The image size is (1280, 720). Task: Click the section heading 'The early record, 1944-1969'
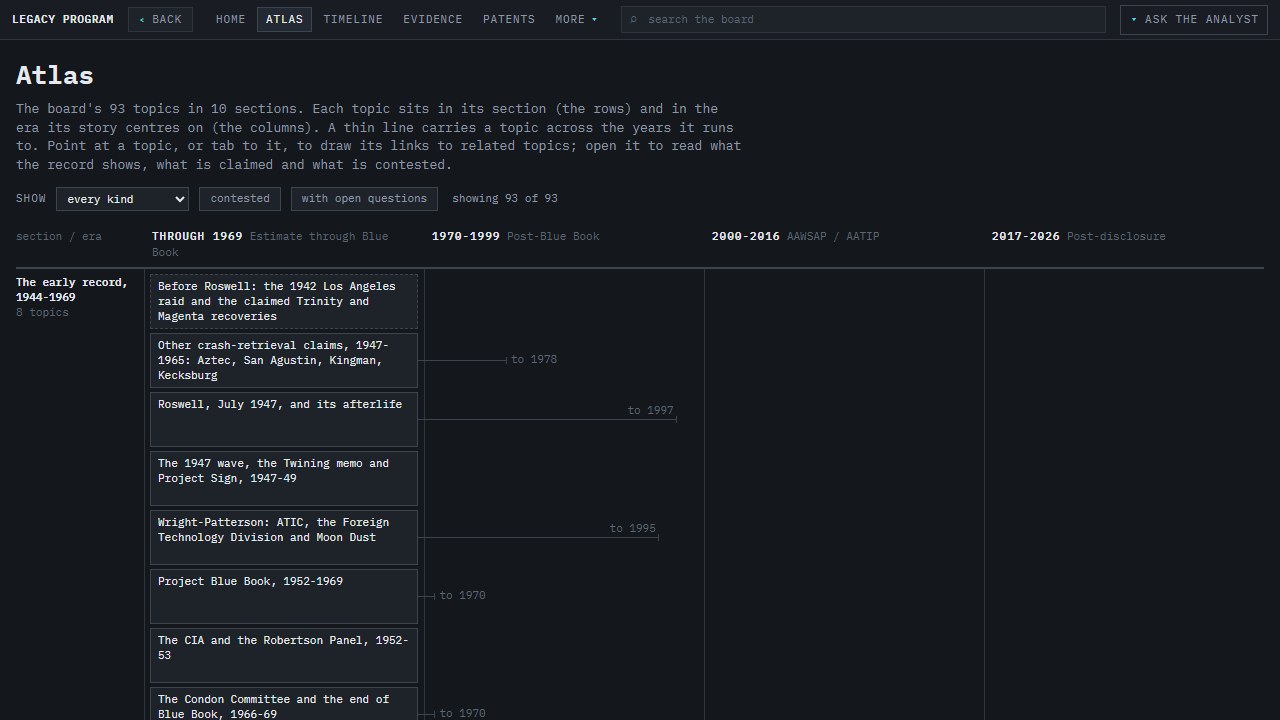[72, 289]
